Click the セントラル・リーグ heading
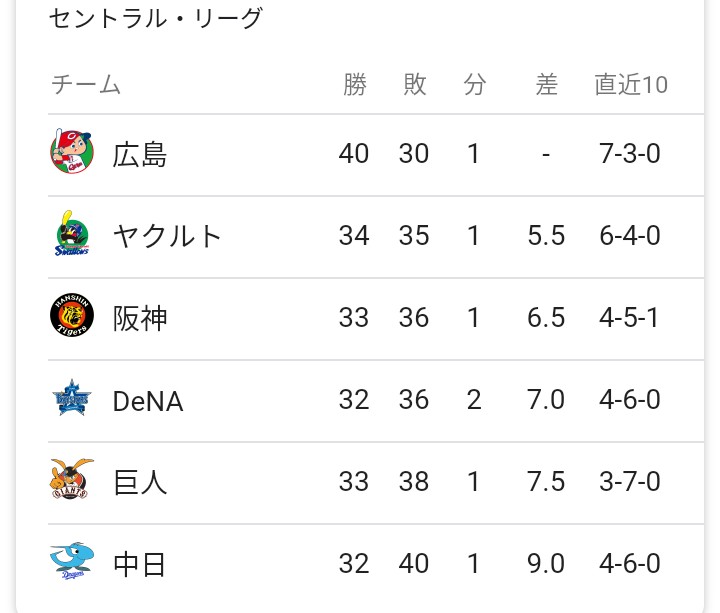 pyautogui.click(x=155, y=18)
